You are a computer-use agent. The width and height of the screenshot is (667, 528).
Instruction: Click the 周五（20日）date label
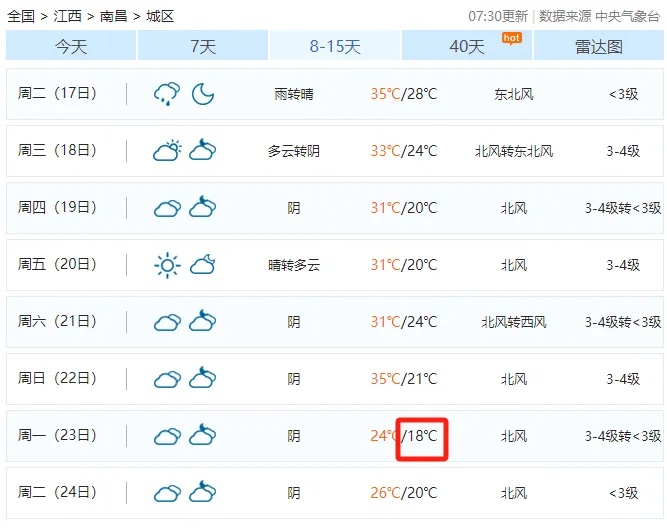click(57, 264)
